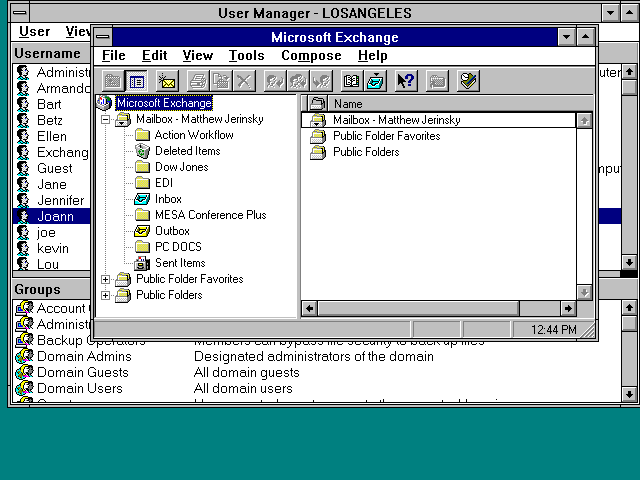Select user Ellen in User Manager
Image resolution: width=640 pixels, height=480 pixels.
tap(52, 136)
